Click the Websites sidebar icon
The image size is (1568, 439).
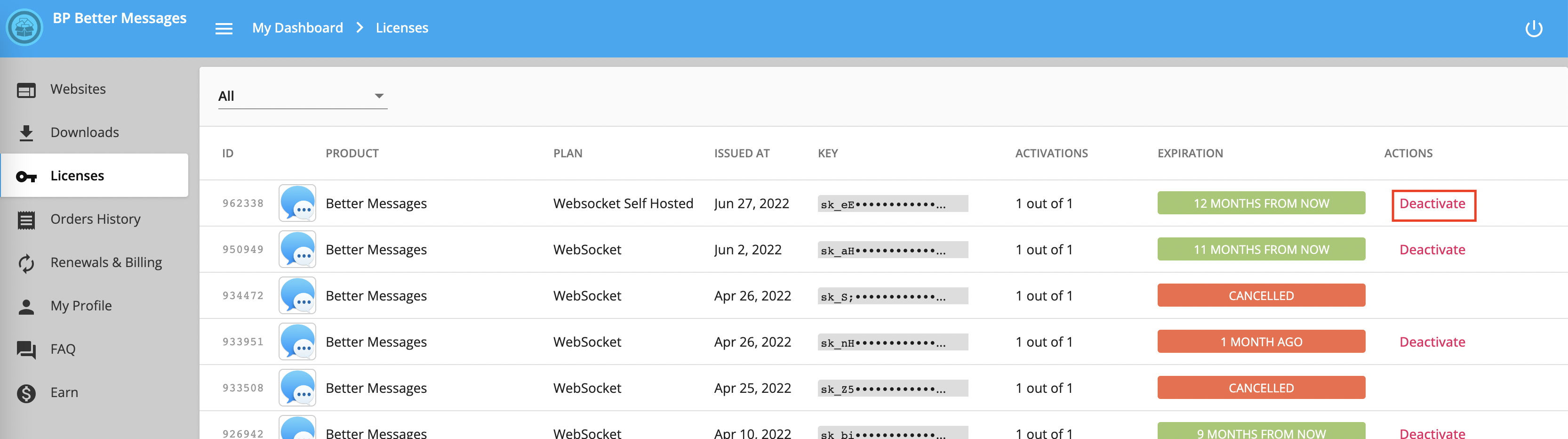[x=26, y=90]
